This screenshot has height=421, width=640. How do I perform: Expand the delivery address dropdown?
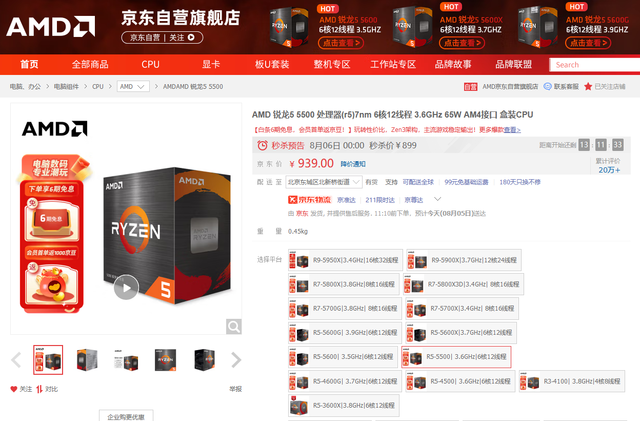pos(324,182)
